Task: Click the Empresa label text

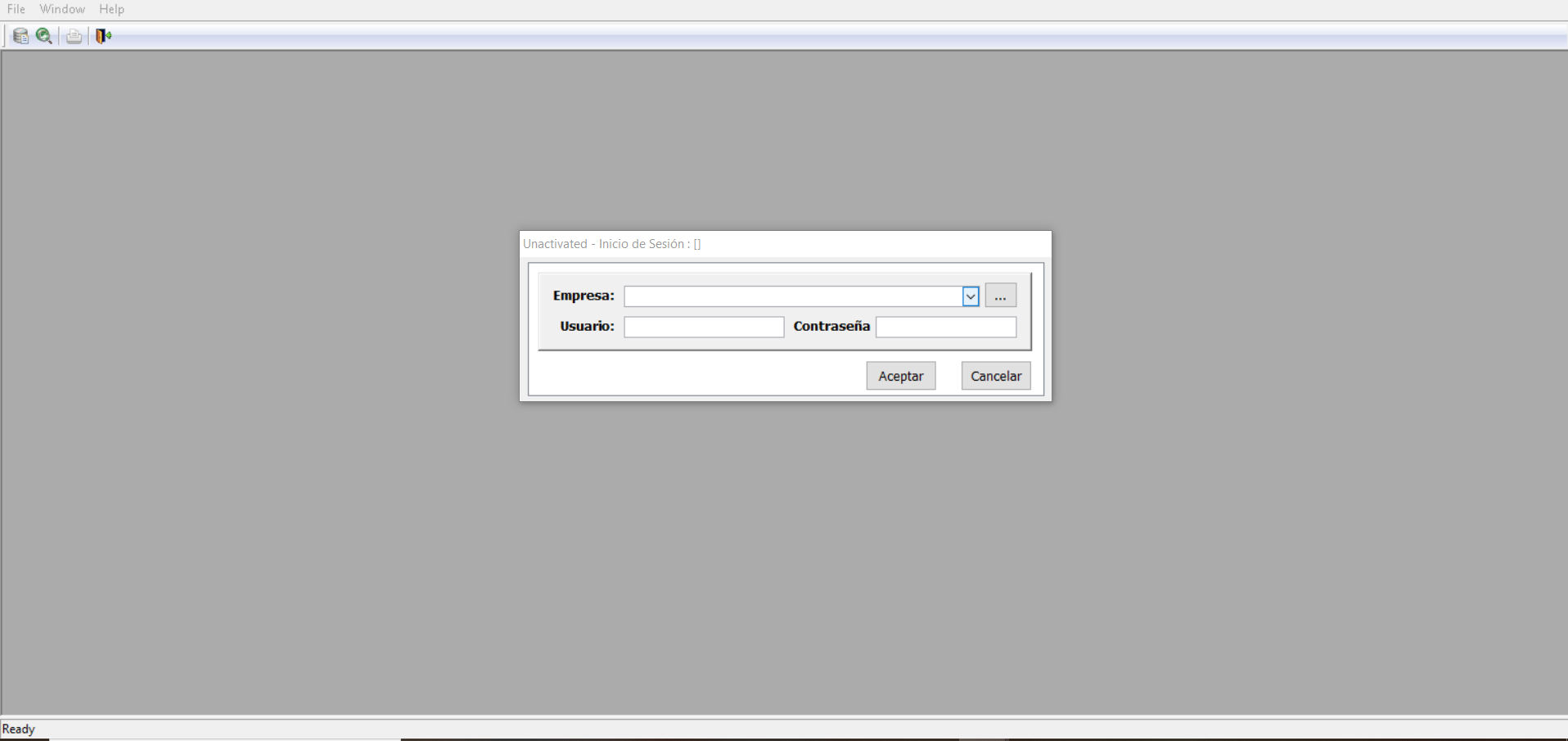Action: coord(583,296)
